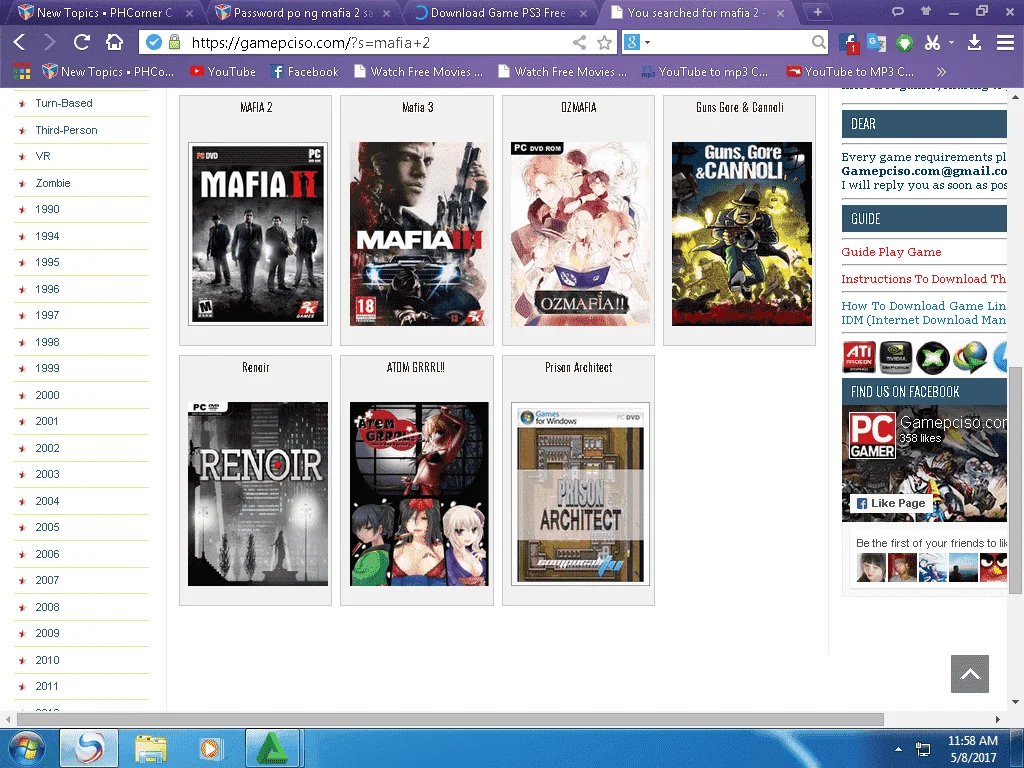Open the New Topics PHCo... bookmark
Viewport: 1024px width, 768px height.
(x=108, y=72)
